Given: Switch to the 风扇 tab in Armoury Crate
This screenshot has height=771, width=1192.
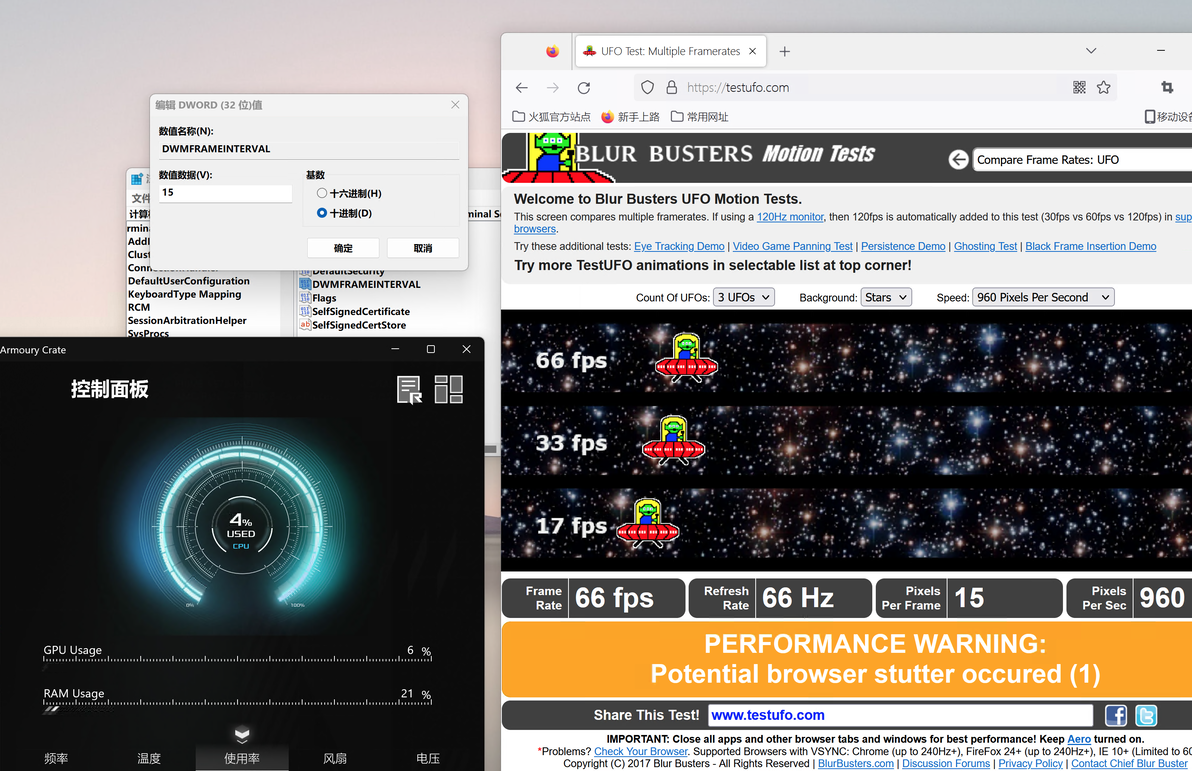Looking at the screenshot, I should click(334, 758).
